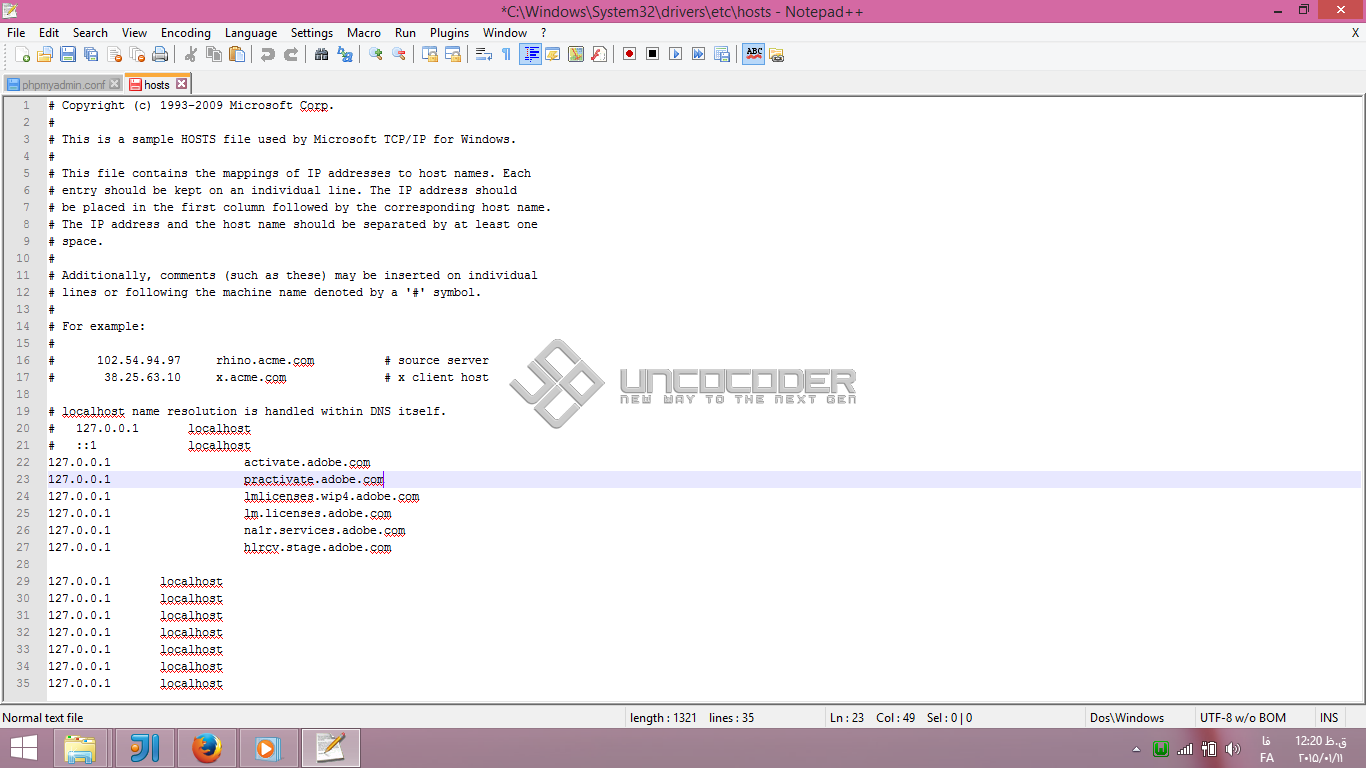The width and height of the screenshot is (1366, 768).
Task: Zoom in using the magnifier plus icon
Action: 375,54
